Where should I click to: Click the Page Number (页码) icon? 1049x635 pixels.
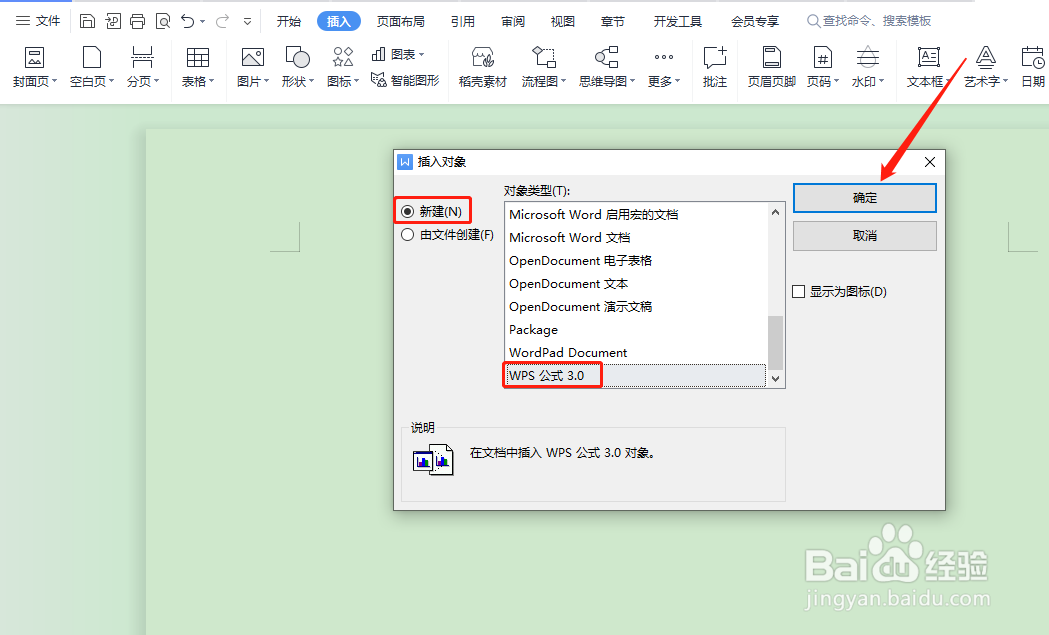coord(822,58)
